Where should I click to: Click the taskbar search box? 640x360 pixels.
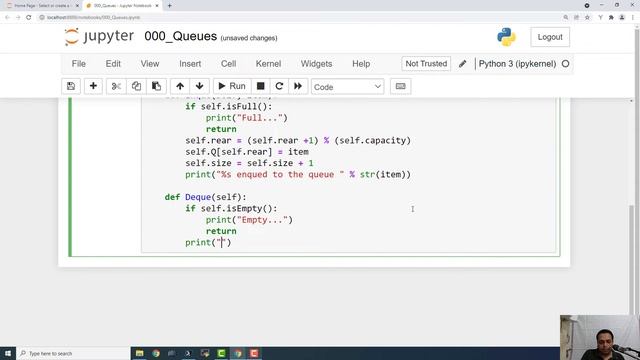tap(73, 353)
